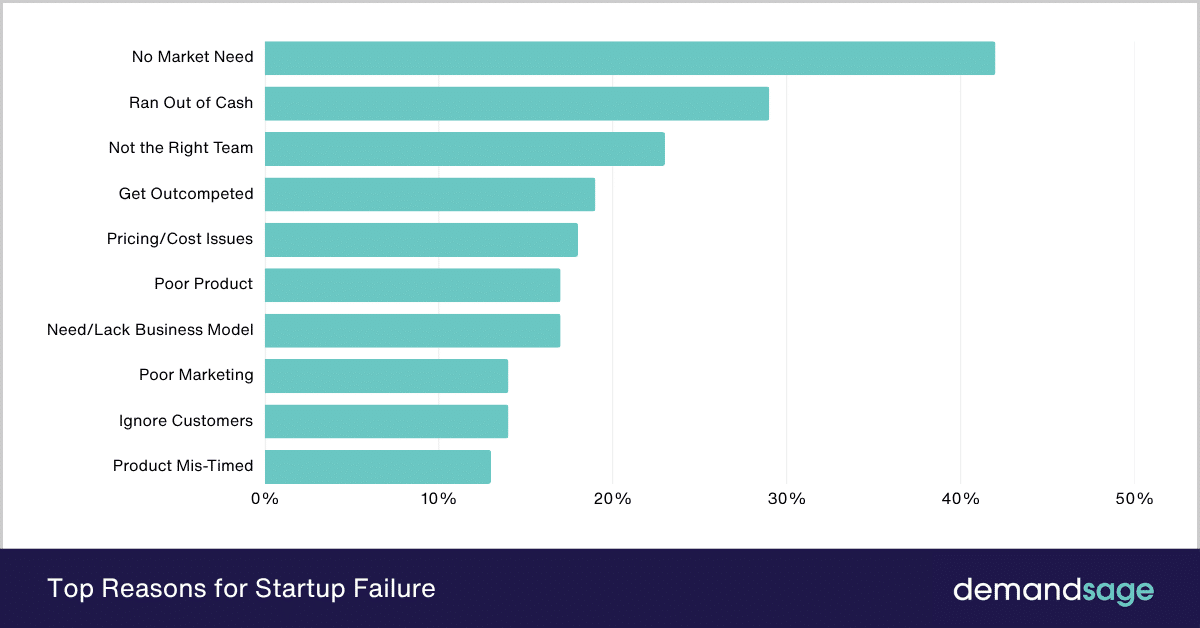
Task: Select the Poor Marketing bar
Action: (386, 376)
